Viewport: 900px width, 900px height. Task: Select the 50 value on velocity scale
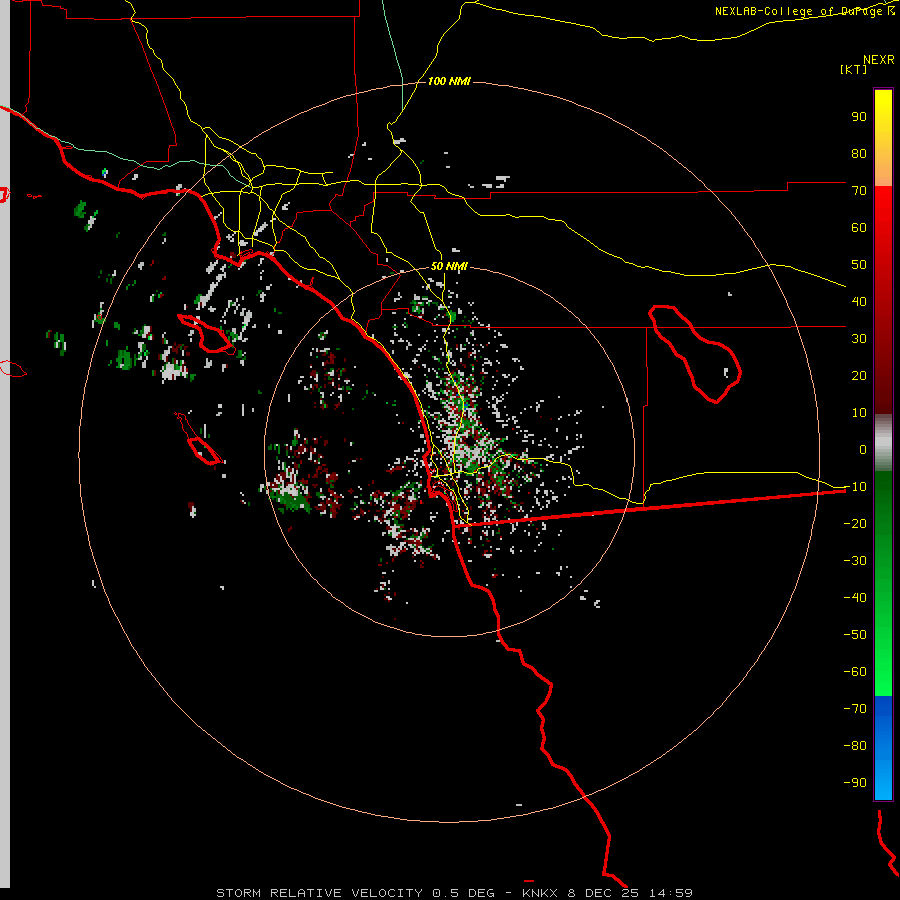[859, 265]
